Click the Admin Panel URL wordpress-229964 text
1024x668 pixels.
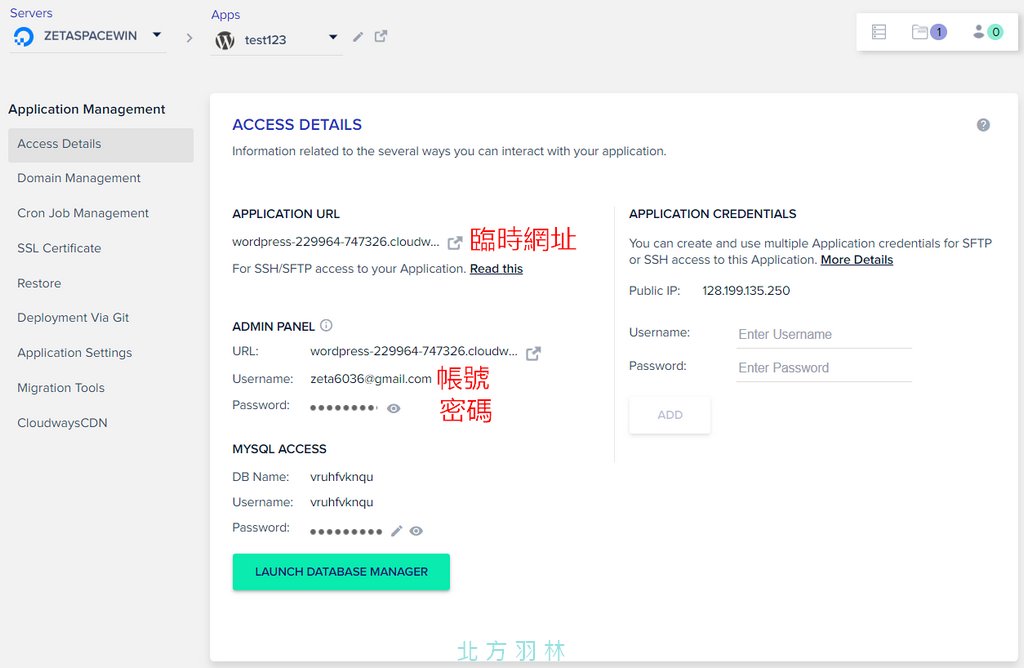413,351
